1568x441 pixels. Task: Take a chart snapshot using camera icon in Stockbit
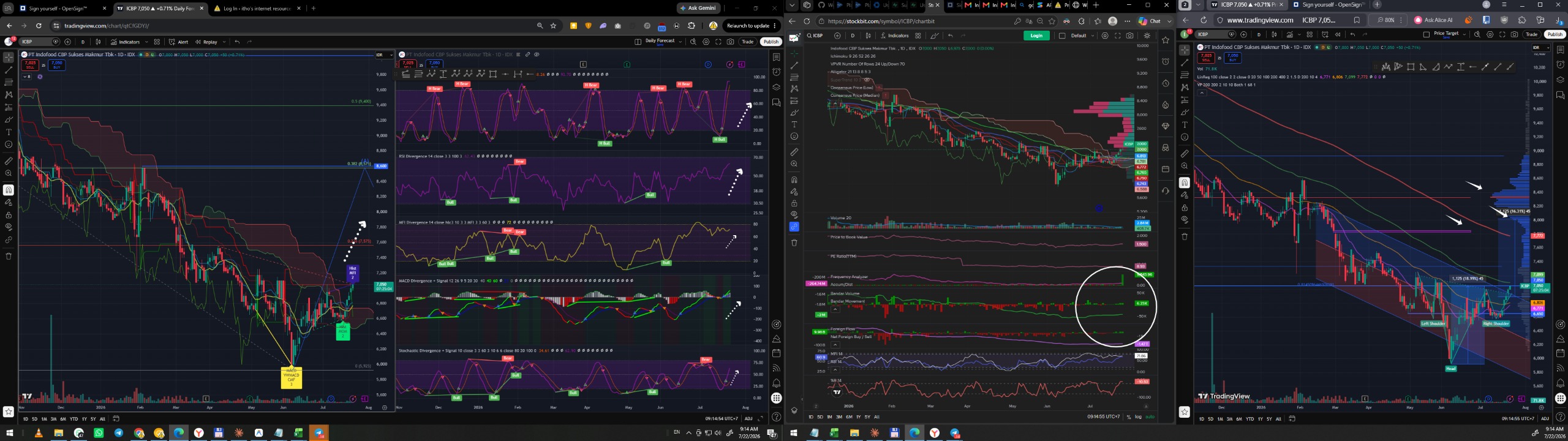click(1129, 36)
